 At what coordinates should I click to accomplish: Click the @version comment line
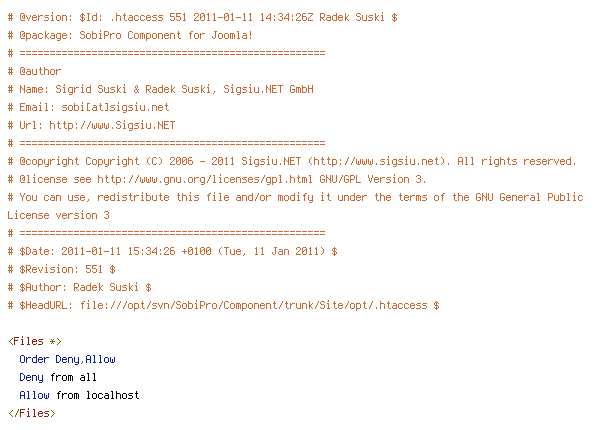tap(203, 18)
